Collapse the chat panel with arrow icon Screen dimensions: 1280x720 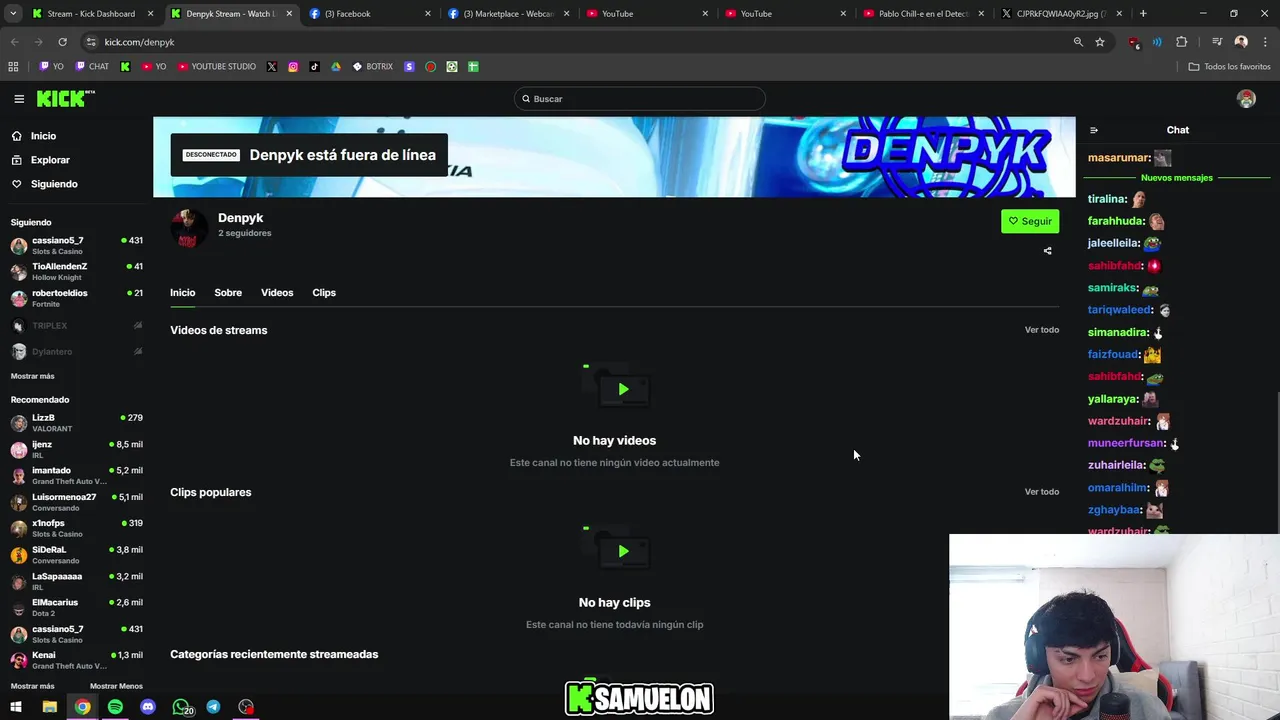1093,130
